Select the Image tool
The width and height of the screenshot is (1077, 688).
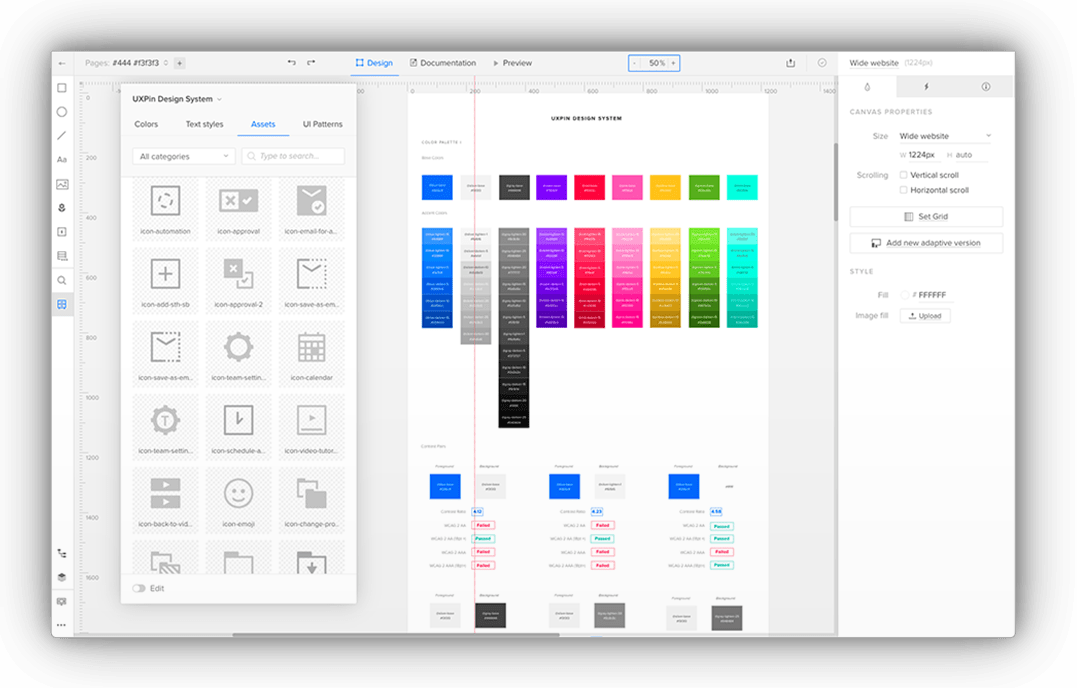coord(62,182)
